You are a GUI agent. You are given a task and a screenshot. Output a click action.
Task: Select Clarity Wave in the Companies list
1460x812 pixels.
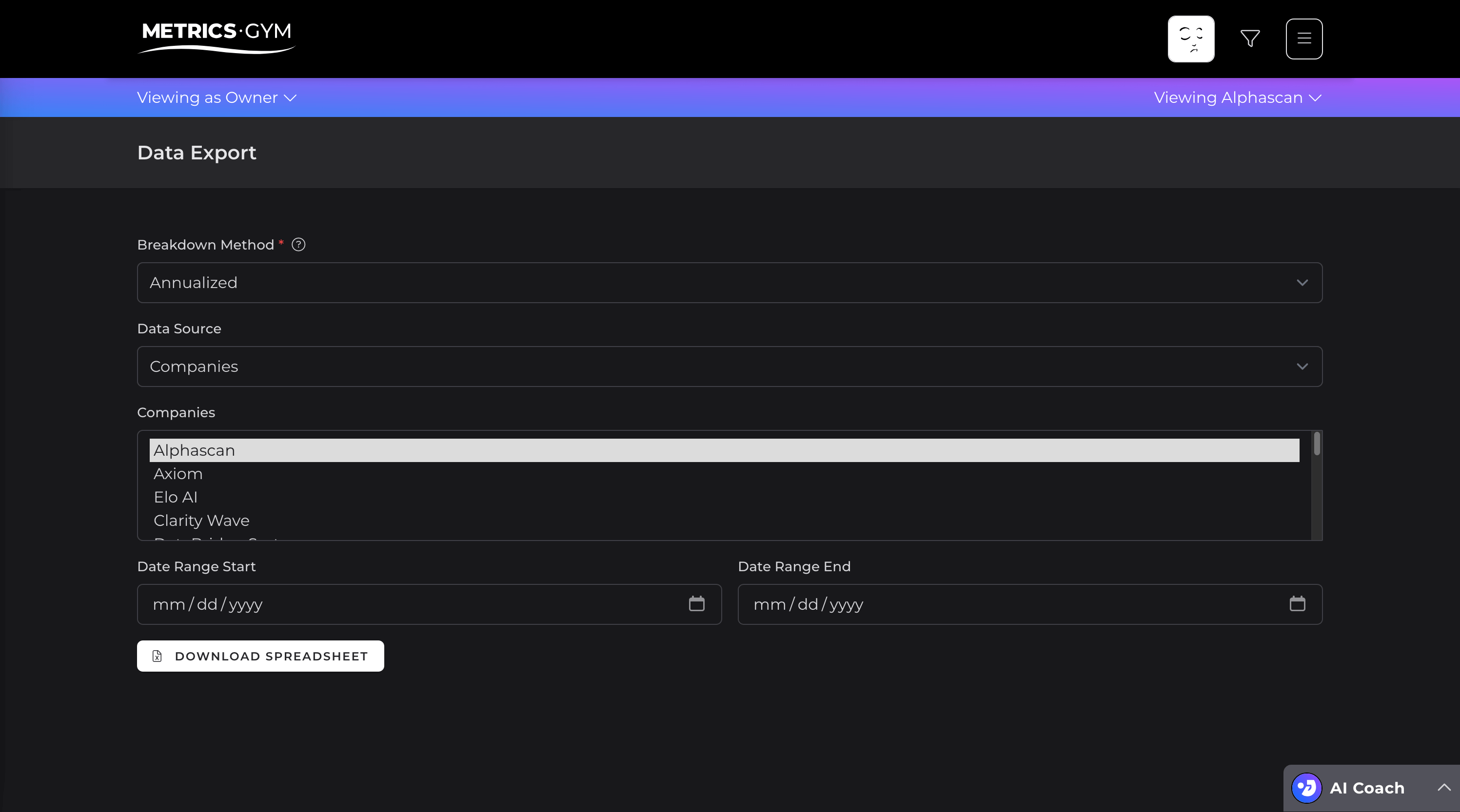coord(724,520)
